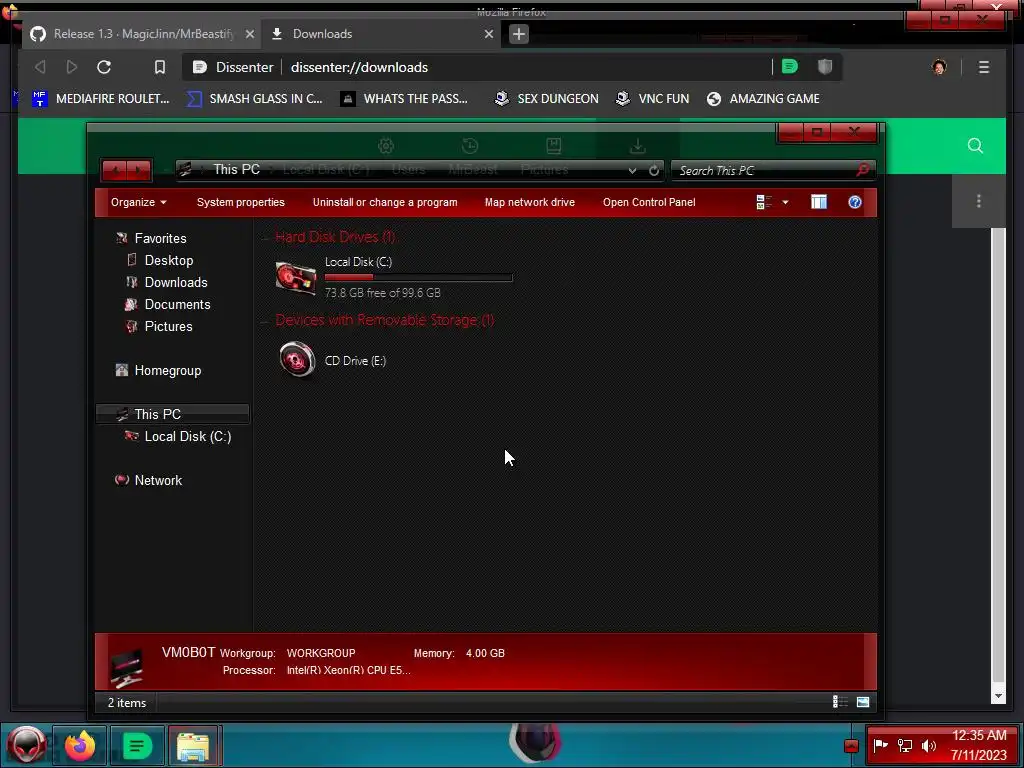Open Local Disk (C:) in navigation pane
The width and height of the screenshot is (1024, 768).
point(187,436)
